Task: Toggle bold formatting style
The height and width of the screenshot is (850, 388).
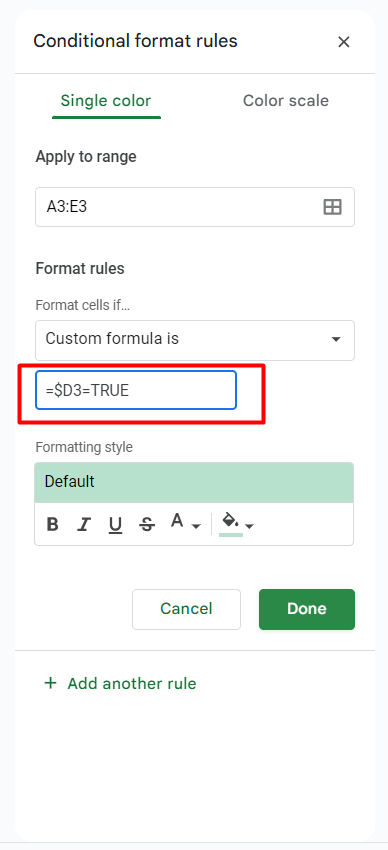Action: (53, 524)
